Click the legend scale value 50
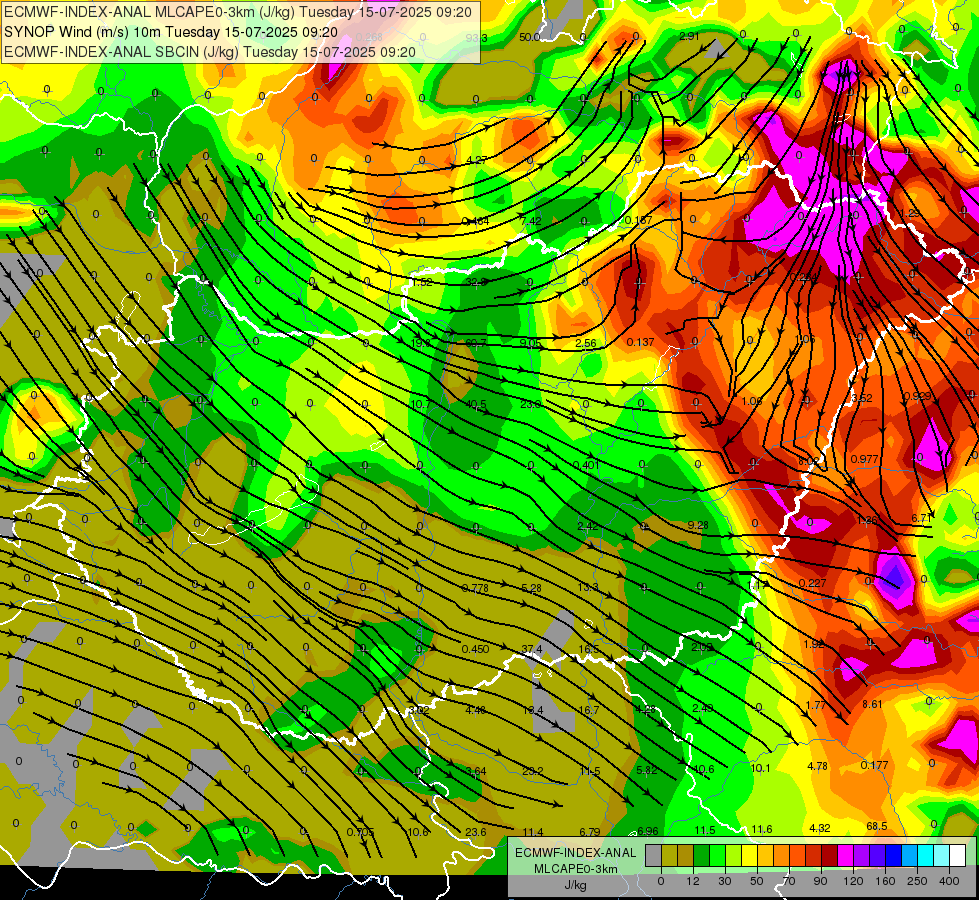The image size is (979, 900). click(x=756, y=881)
